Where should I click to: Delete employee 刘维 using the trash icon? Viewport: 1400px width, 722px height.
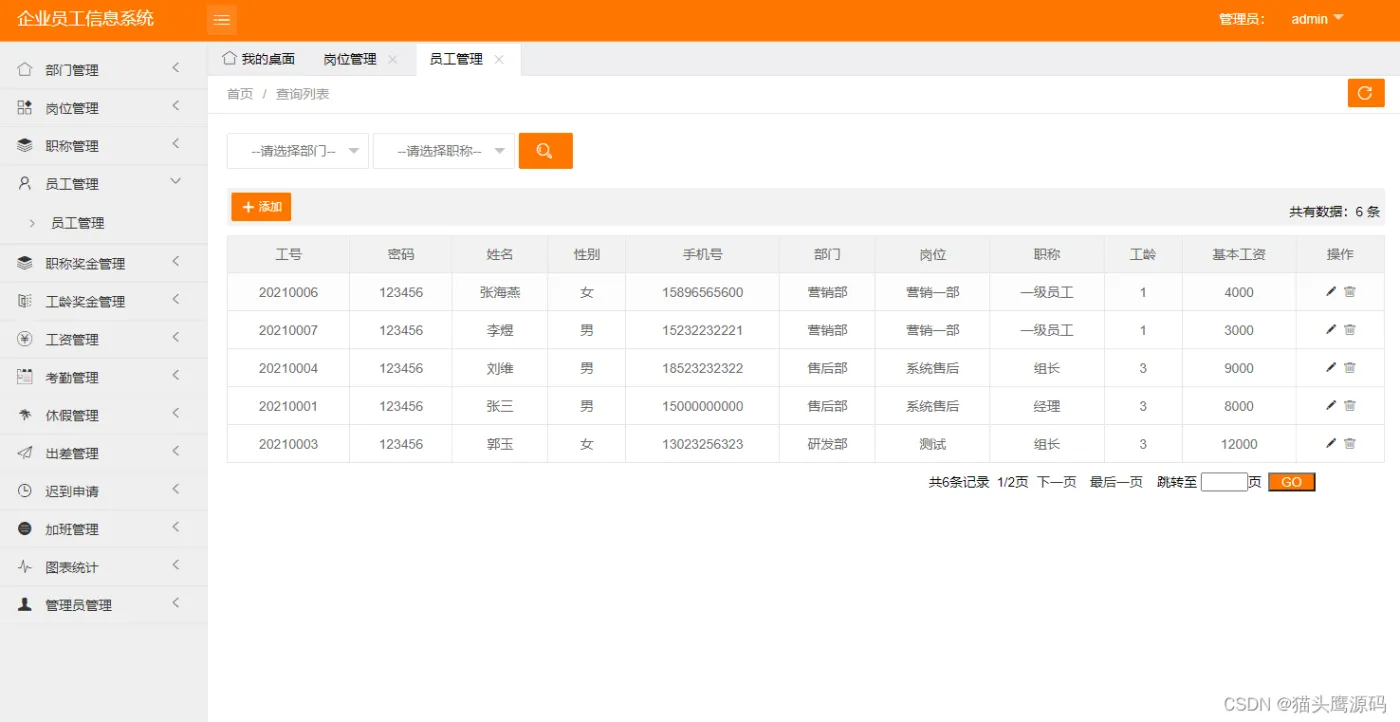(1350, 367)
